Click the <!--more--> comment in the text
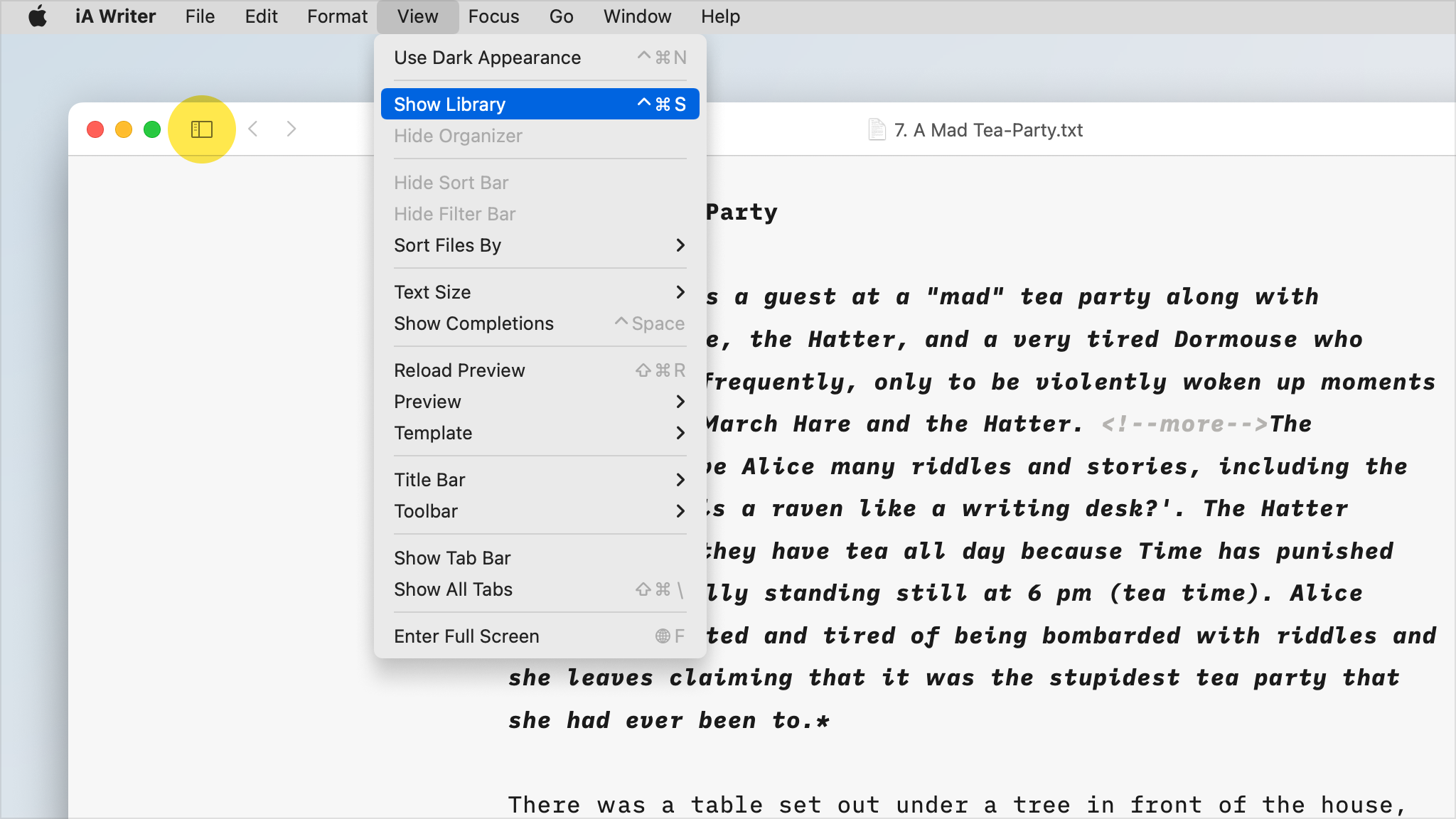1456x819 pixels. pyautogui.click(x=1184, y=424)
